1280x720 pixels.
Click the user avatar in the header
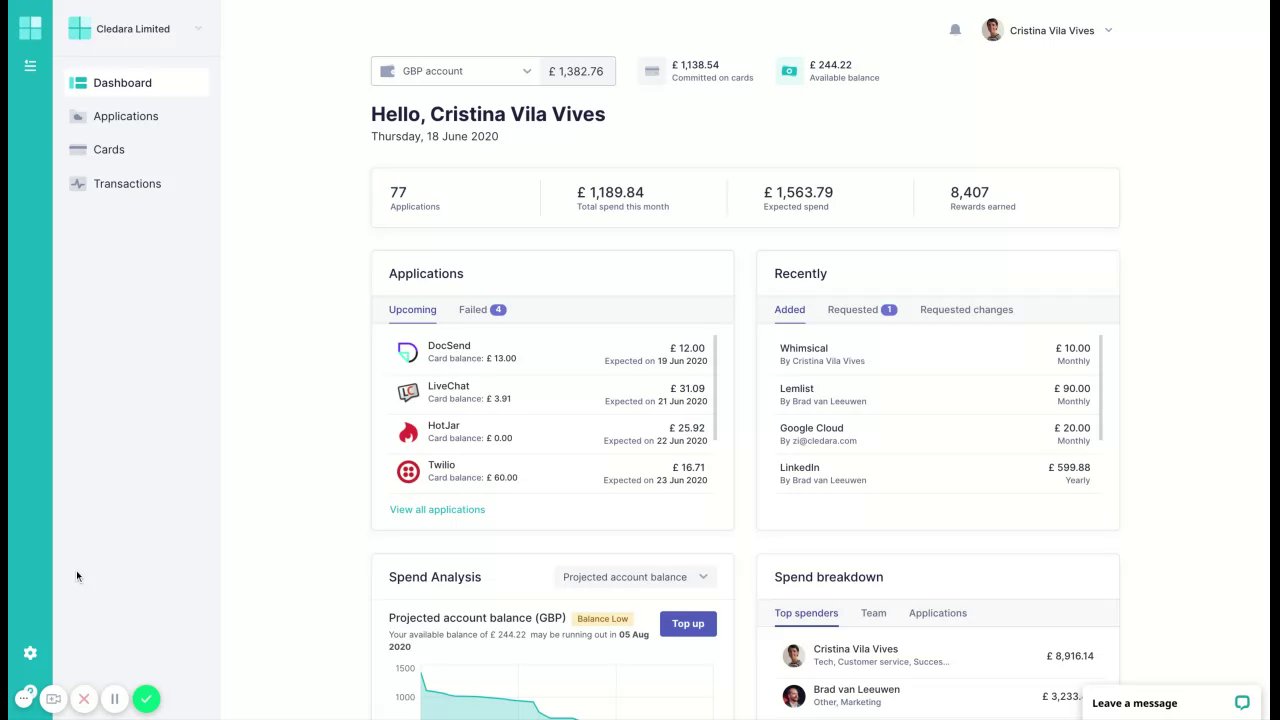pos(992,30)
